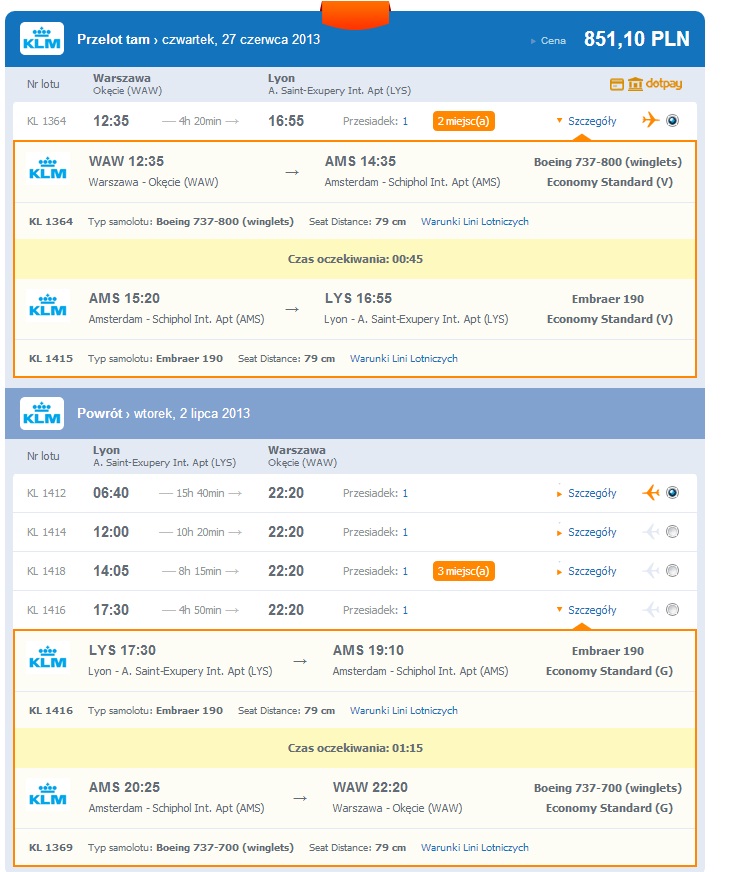The height and width of the screenshot is (872, 745).
Task: Select the radio button for return flight KL 1418
Action: tap(672, 571)
